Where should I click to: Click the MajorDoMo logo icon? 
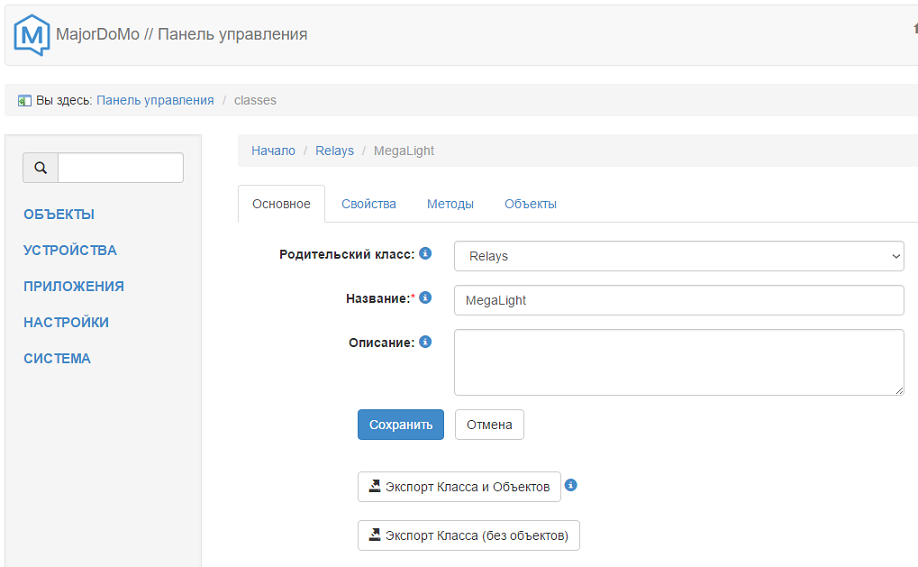tap(32, 35)
